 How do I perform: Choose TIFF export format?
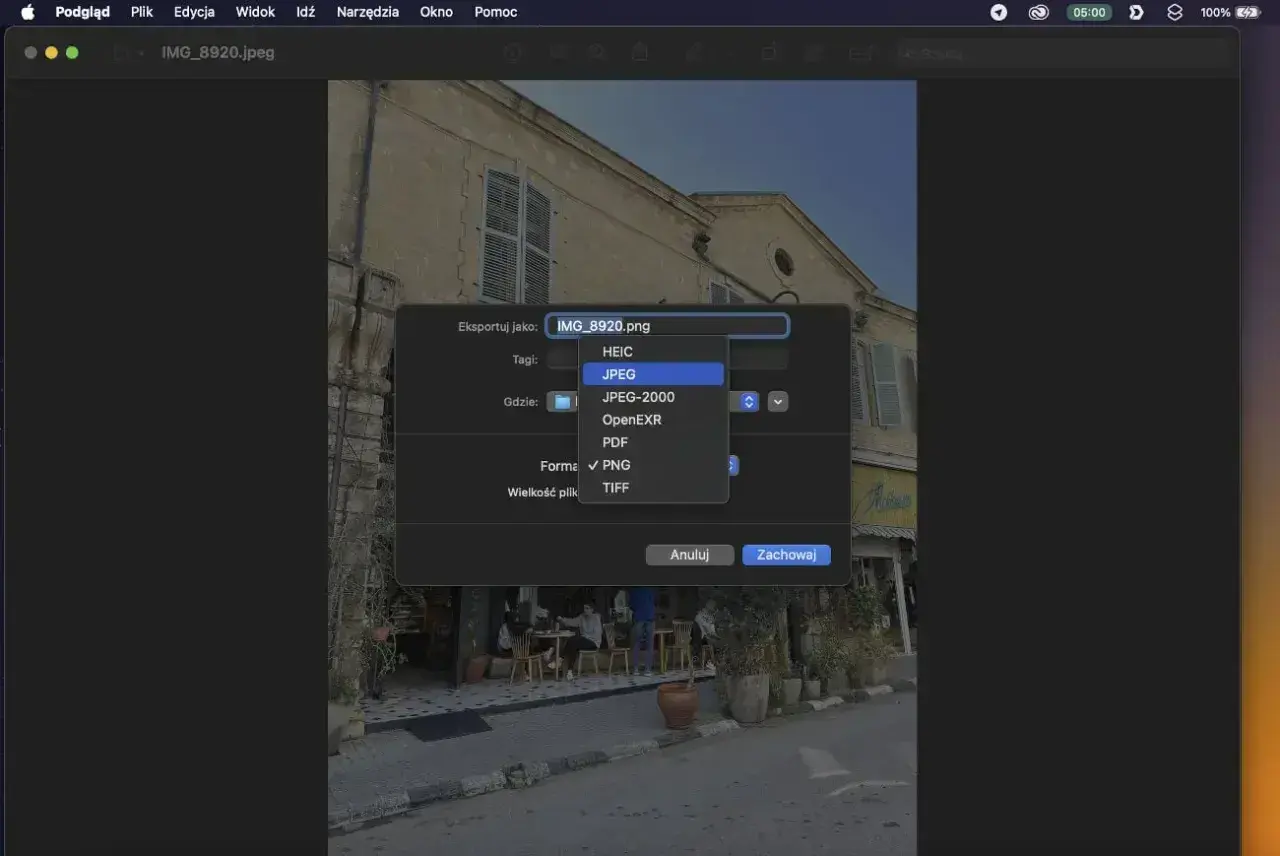point(653,488)
